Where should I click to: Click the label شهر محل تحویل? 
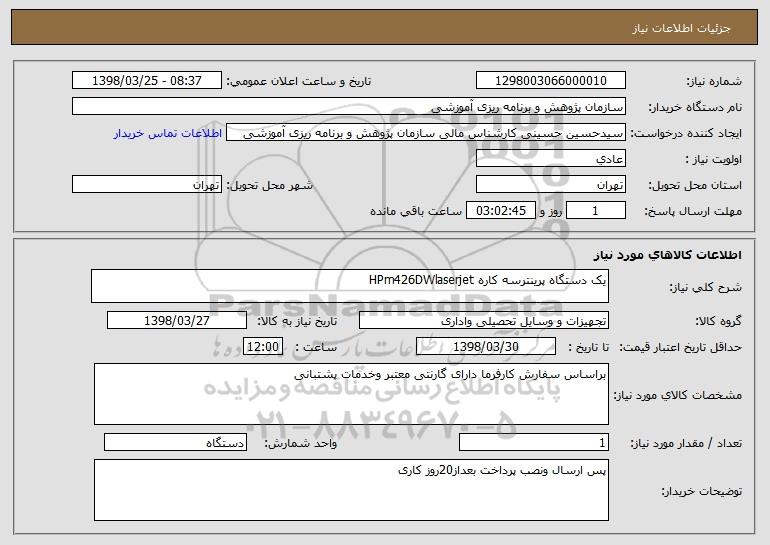pos(269,186)
